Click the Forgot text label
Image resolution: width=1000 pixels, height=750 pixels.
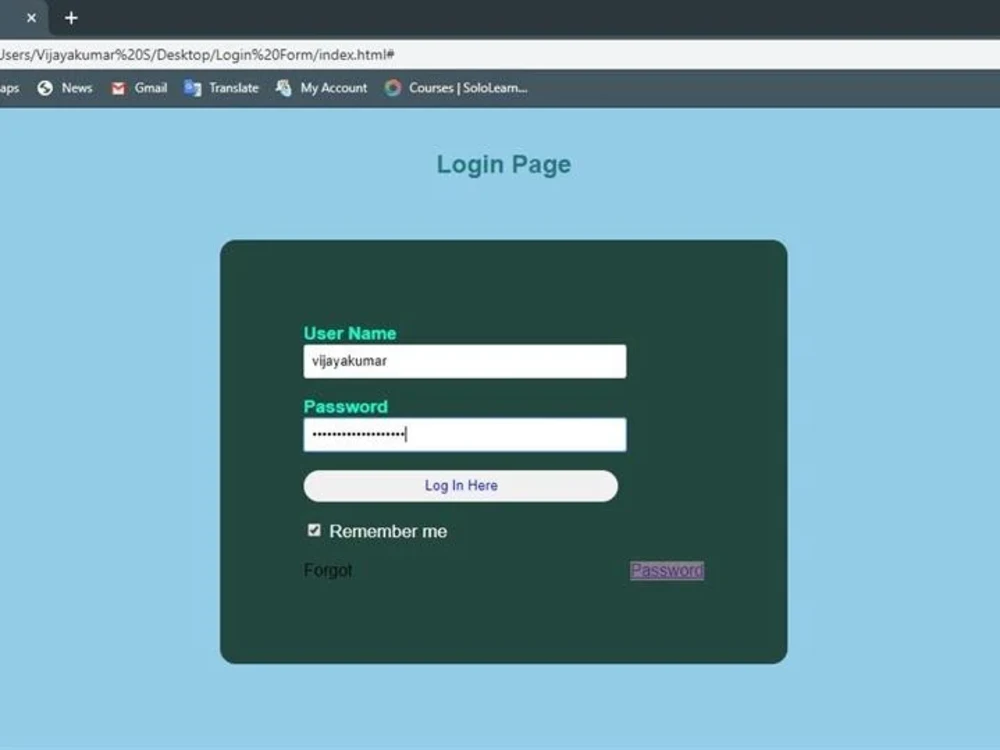click(328, 570)
